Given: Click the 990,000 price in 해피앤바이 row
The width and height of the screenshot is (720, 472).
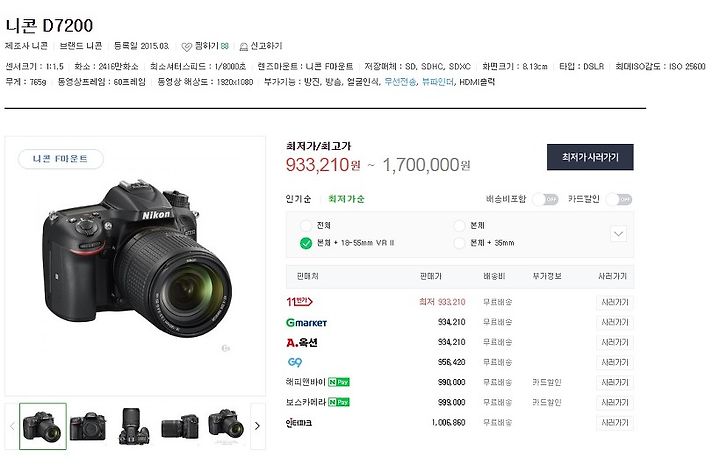Looking at the screenshot, I should click(x=451, y=382).
